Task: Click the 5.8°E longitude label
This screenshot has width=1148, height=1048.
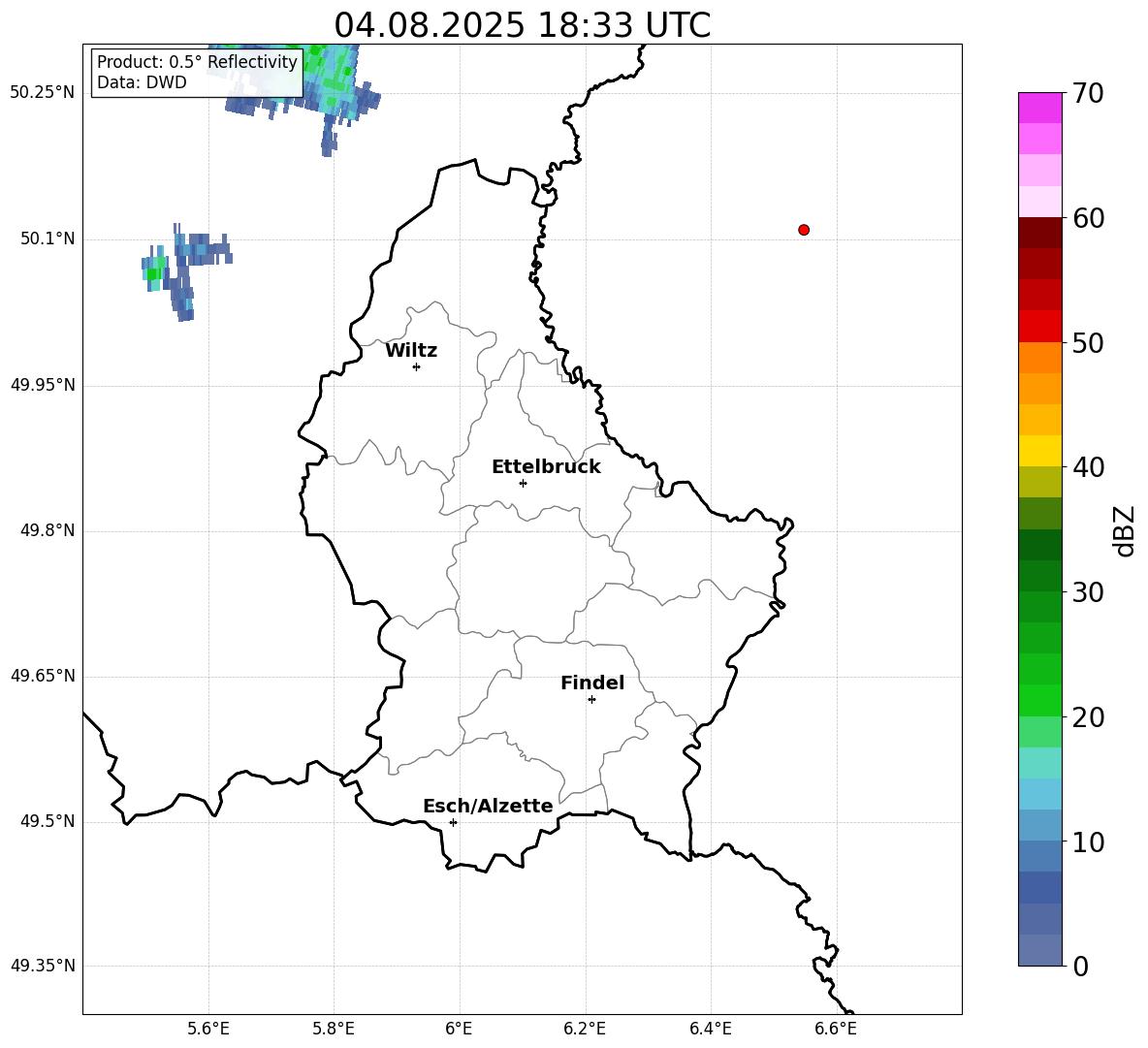Action: click(334, 1029)
